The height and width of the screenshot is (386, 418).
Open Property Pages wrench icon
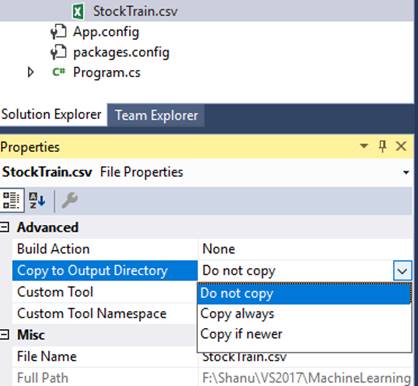[69, 200]
